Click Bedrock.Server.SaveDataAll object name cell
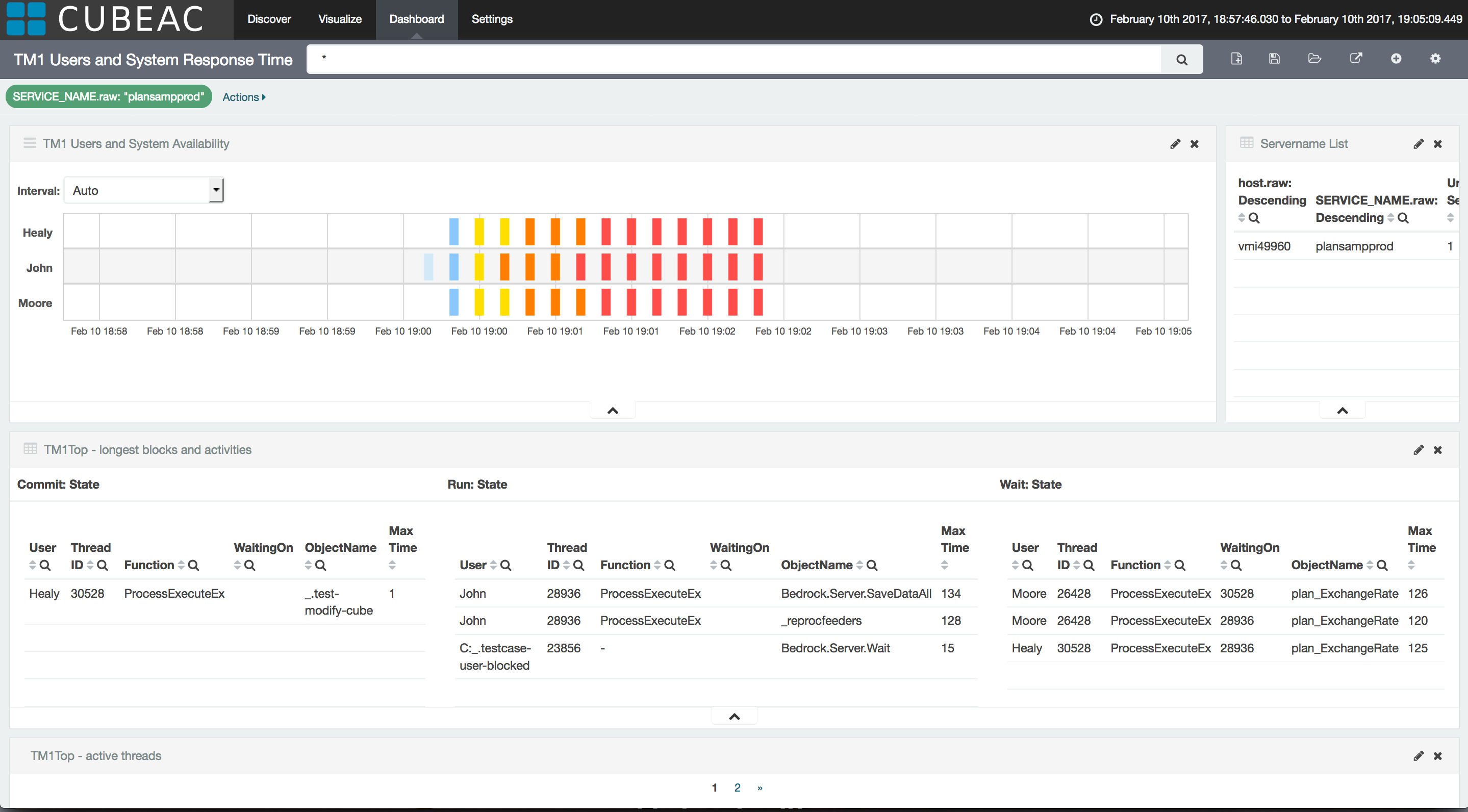The image size is (1468, 812). click(856, 594)
